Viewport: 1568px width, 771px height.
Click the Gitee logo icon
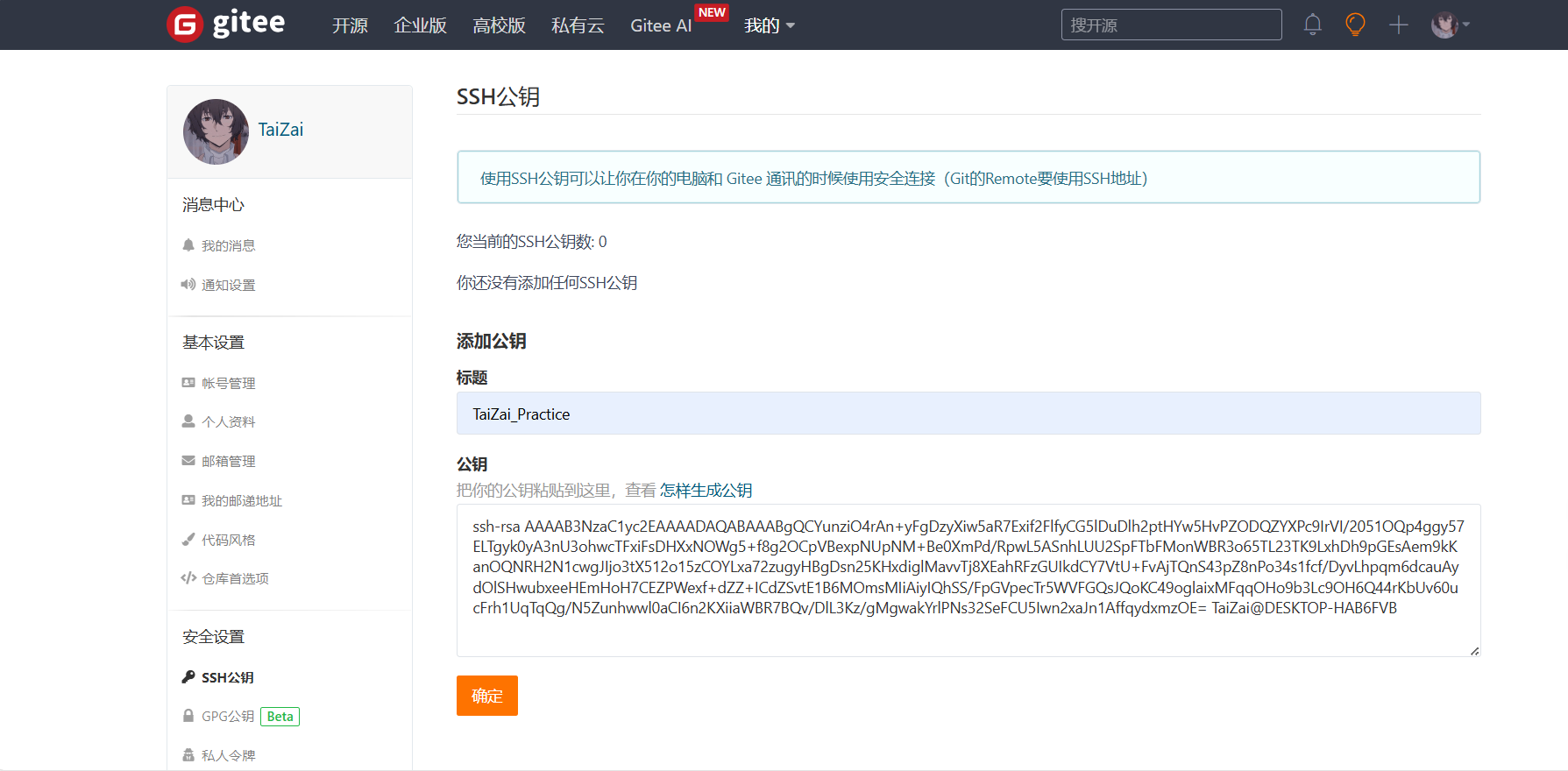click(x=185, y=25)
